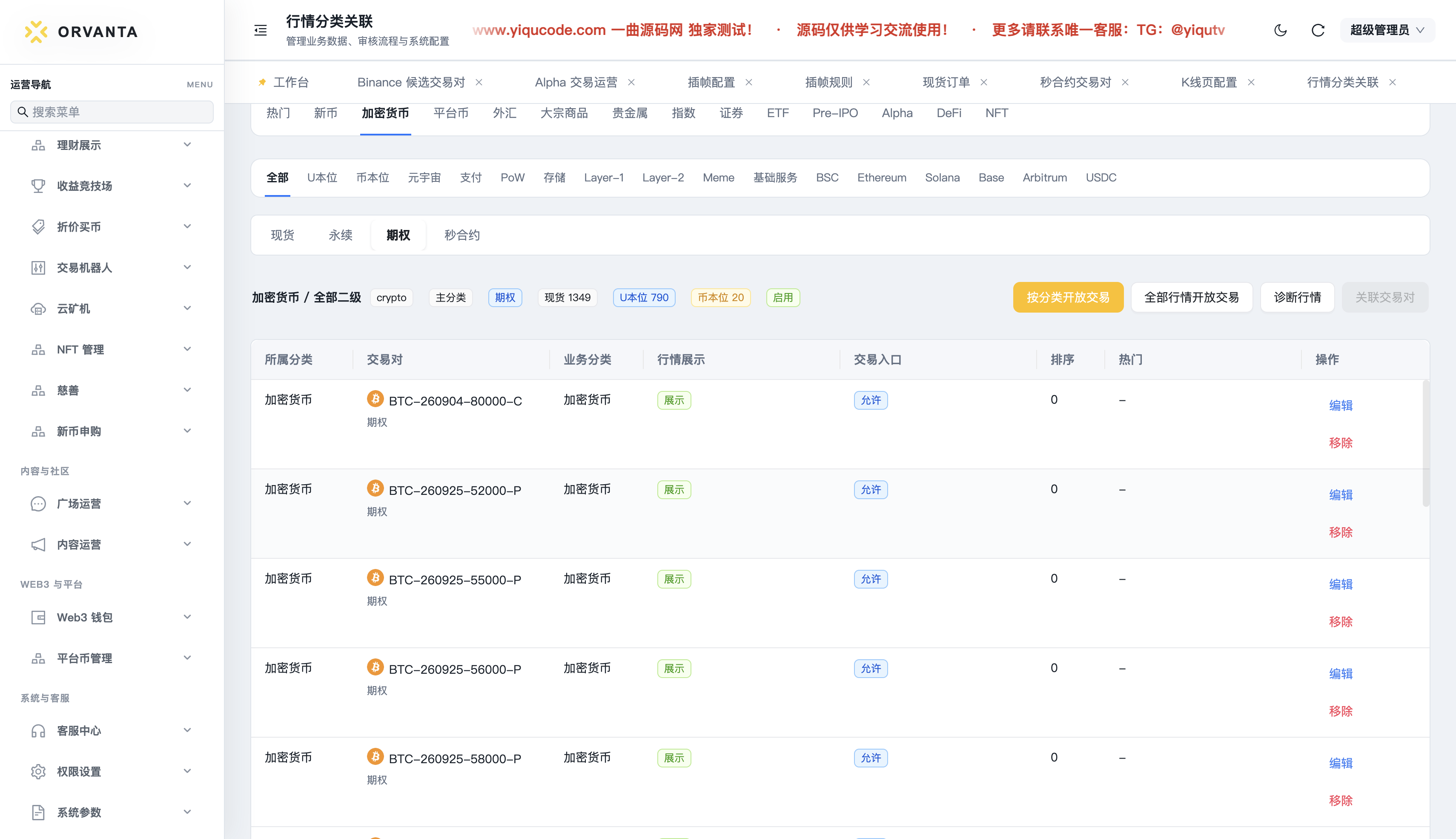Click the 权限设置 gear icon

38,772
